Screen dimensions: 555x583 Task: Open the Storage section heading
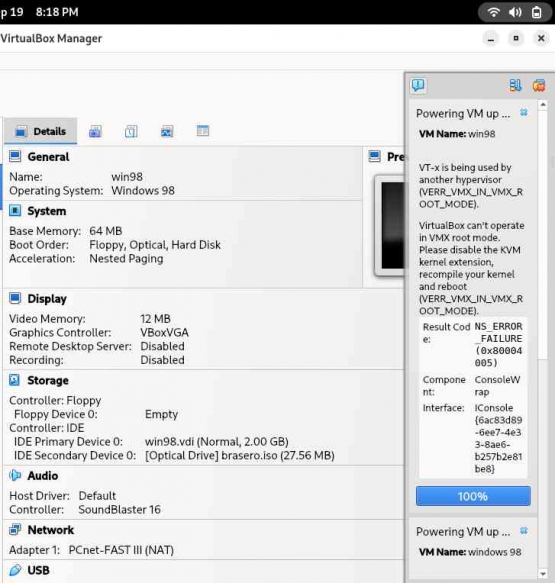point(48,381)
